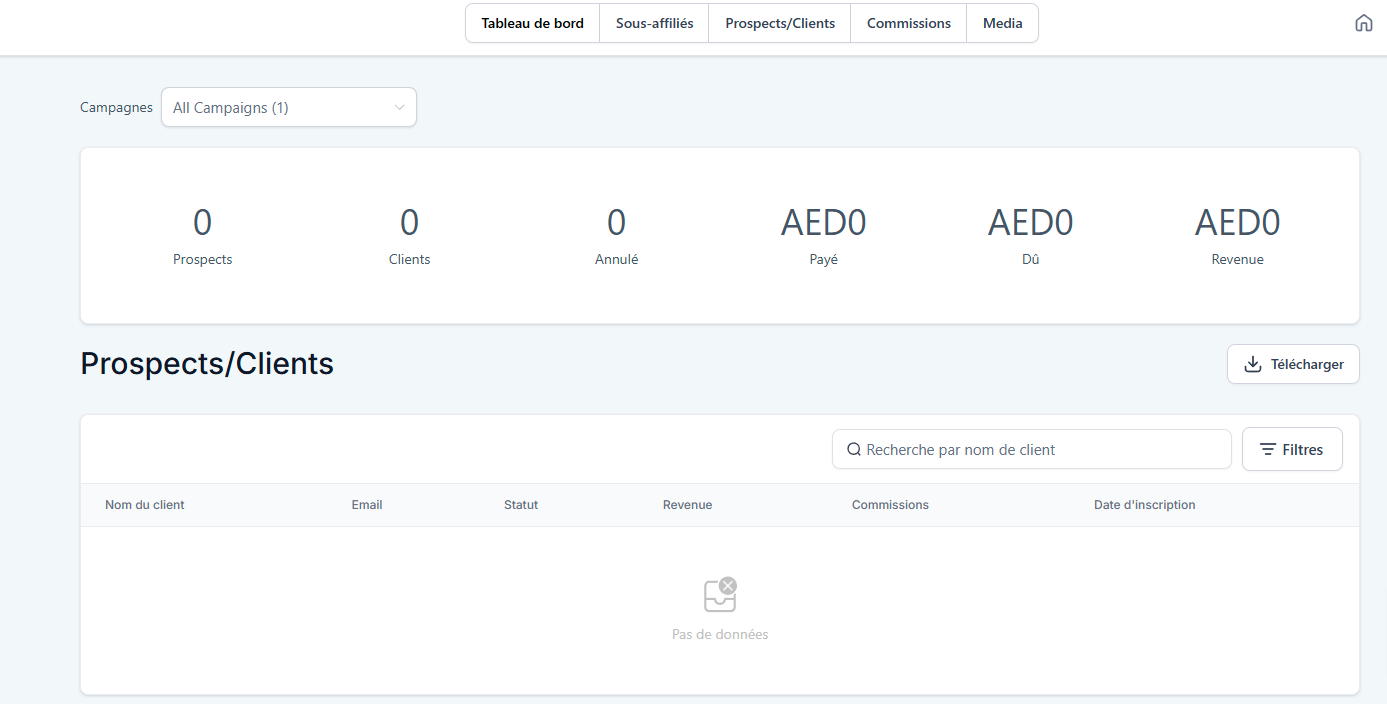The height and width of the screenshot is (704, 1387).
Task: Select the Commissions tab
Action: click(x=908, y=23)
